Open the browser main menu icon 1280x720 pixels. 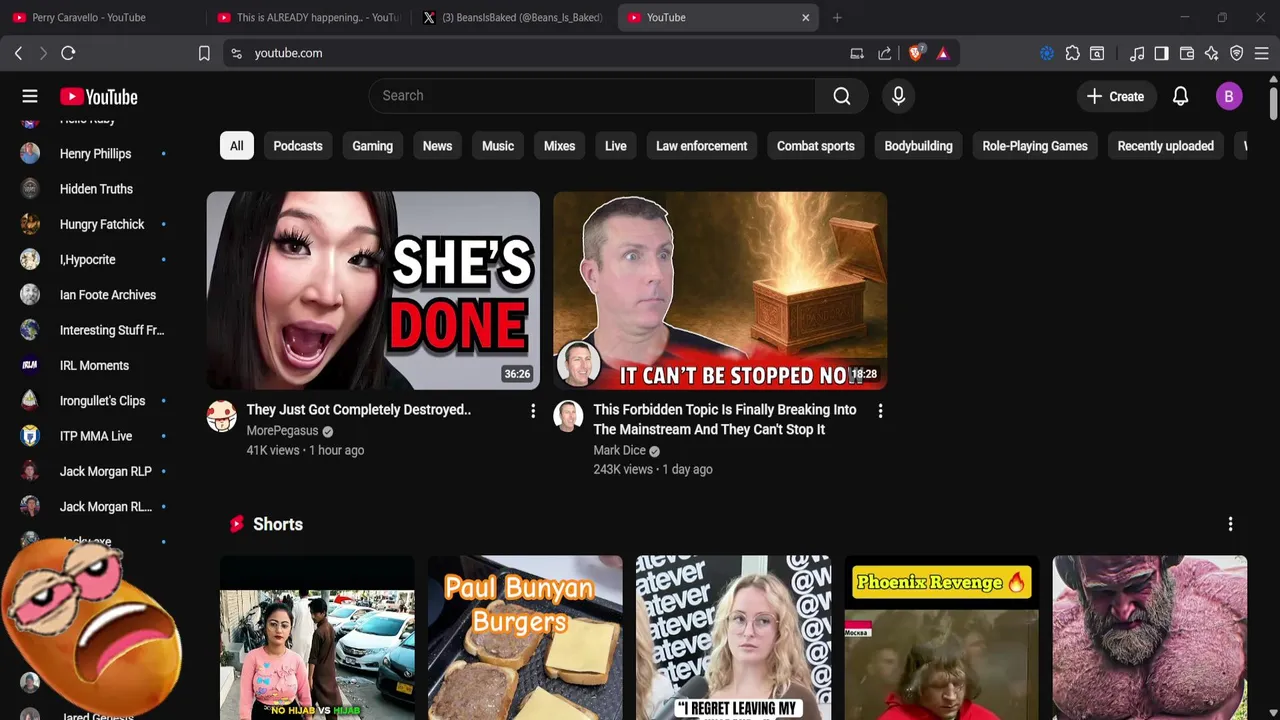tap(1262, 53)
